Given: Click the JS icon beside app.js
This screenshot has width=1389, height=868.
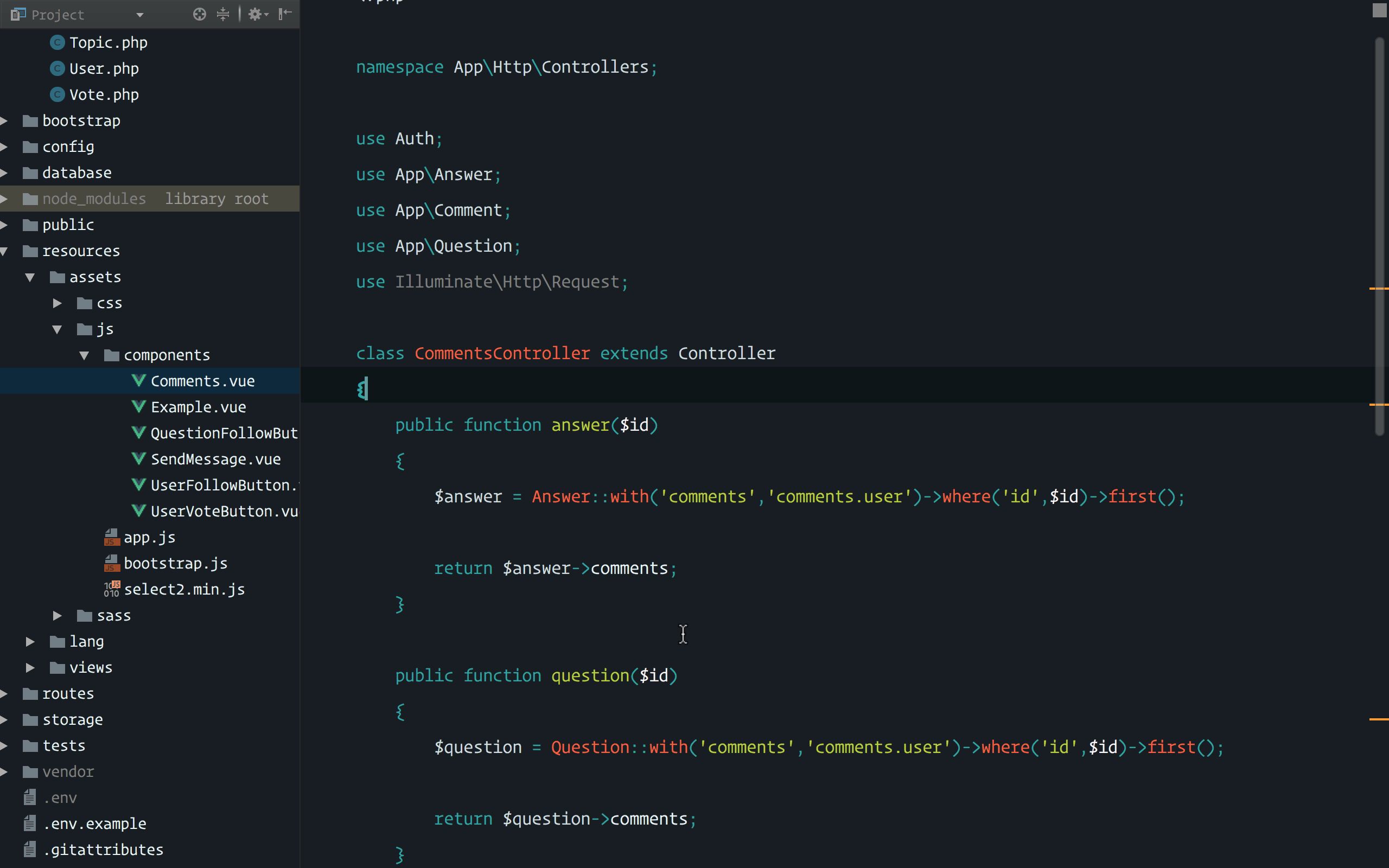Looking at the screenshot, I should (111, 537).
